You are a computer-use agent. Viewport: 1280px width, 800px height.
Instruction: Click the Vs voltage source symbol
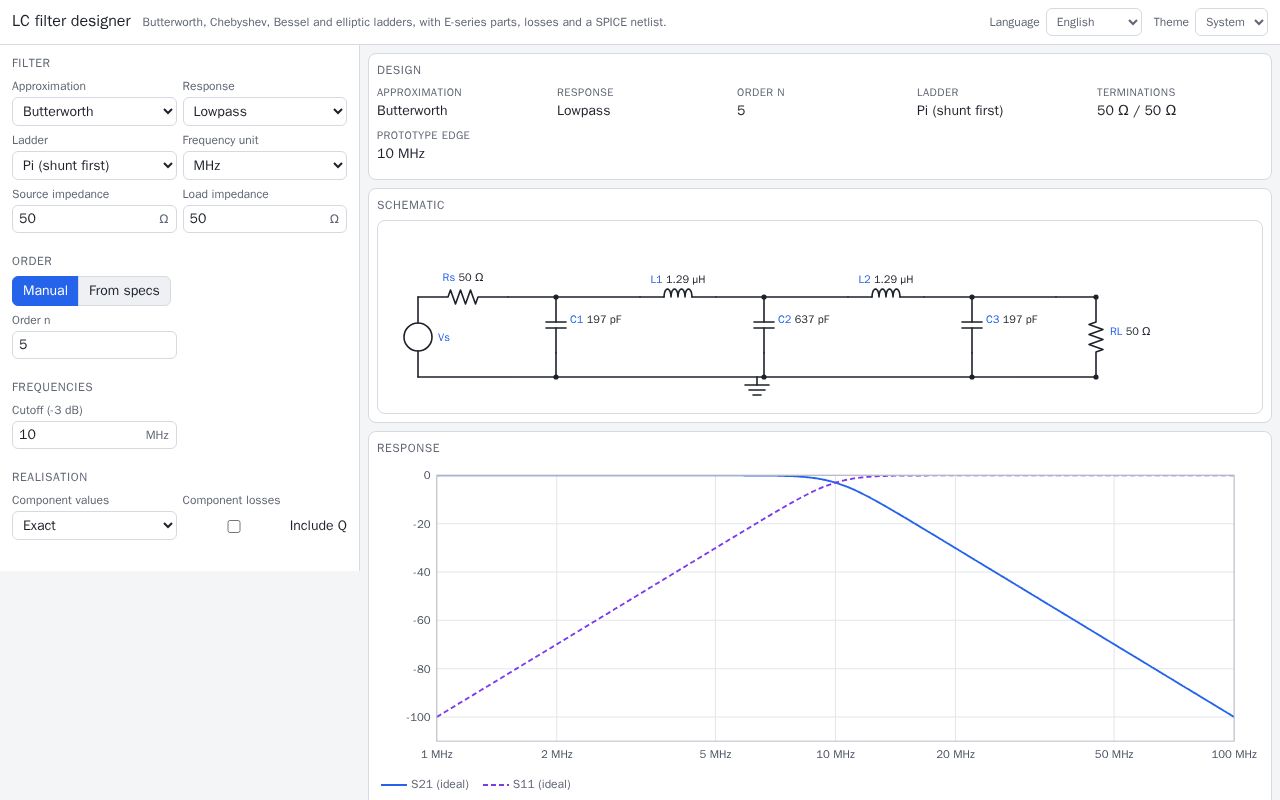(418, 337)
